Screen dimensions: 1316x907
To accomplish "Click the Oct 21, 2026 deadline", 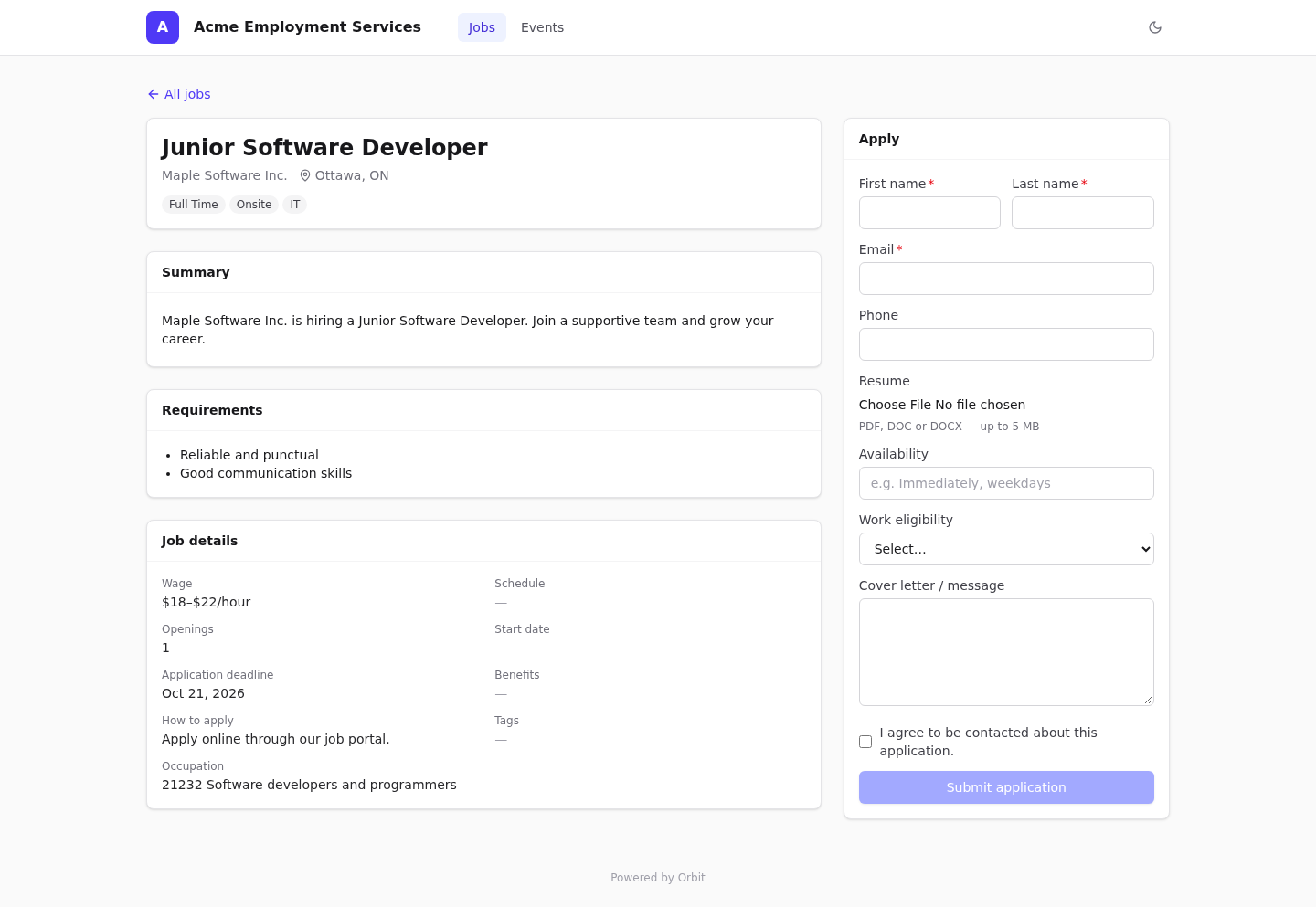I will [x=203, y=693].
